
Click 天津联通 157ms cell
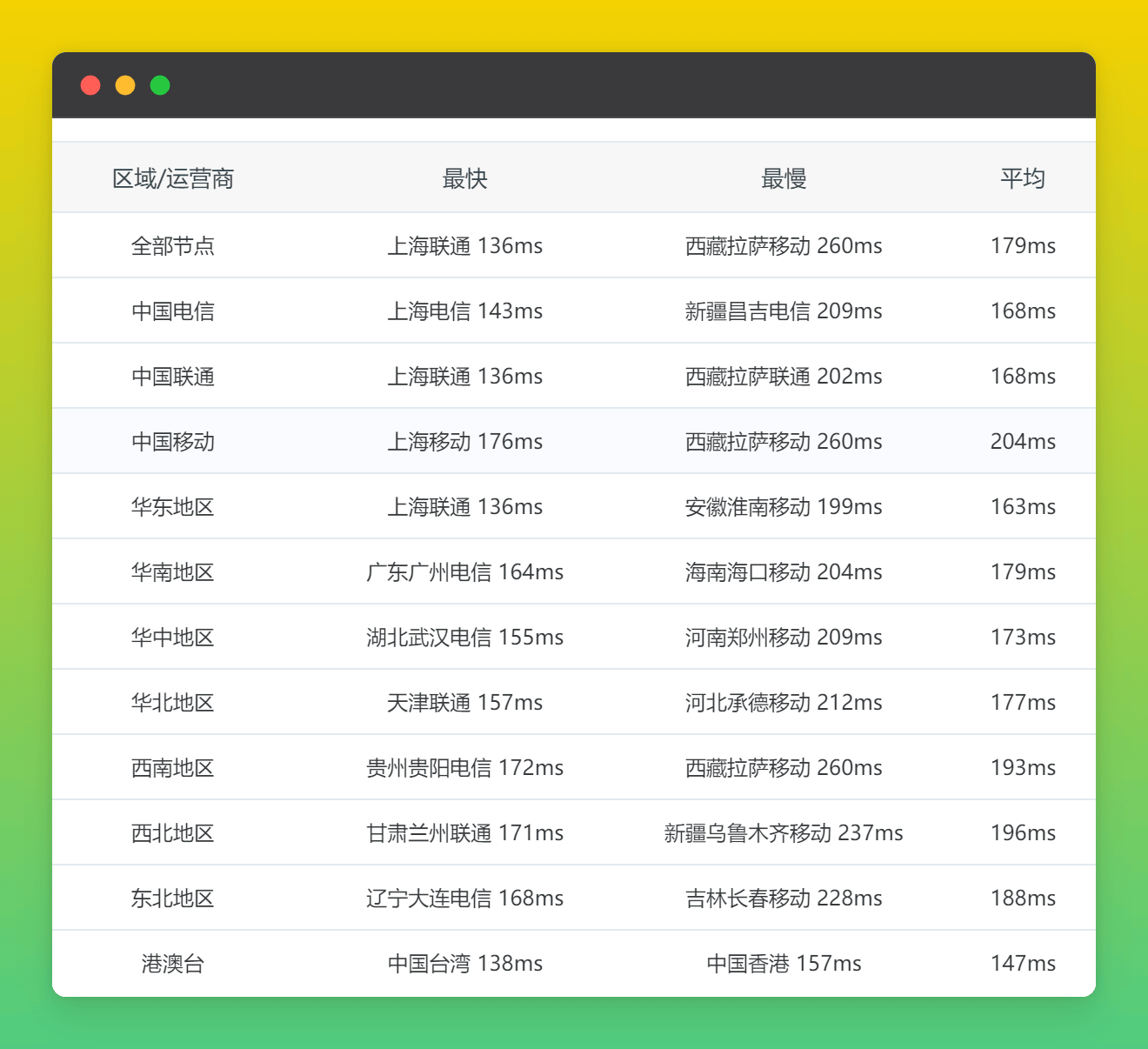pyautogui.click(x=464, y=703)
